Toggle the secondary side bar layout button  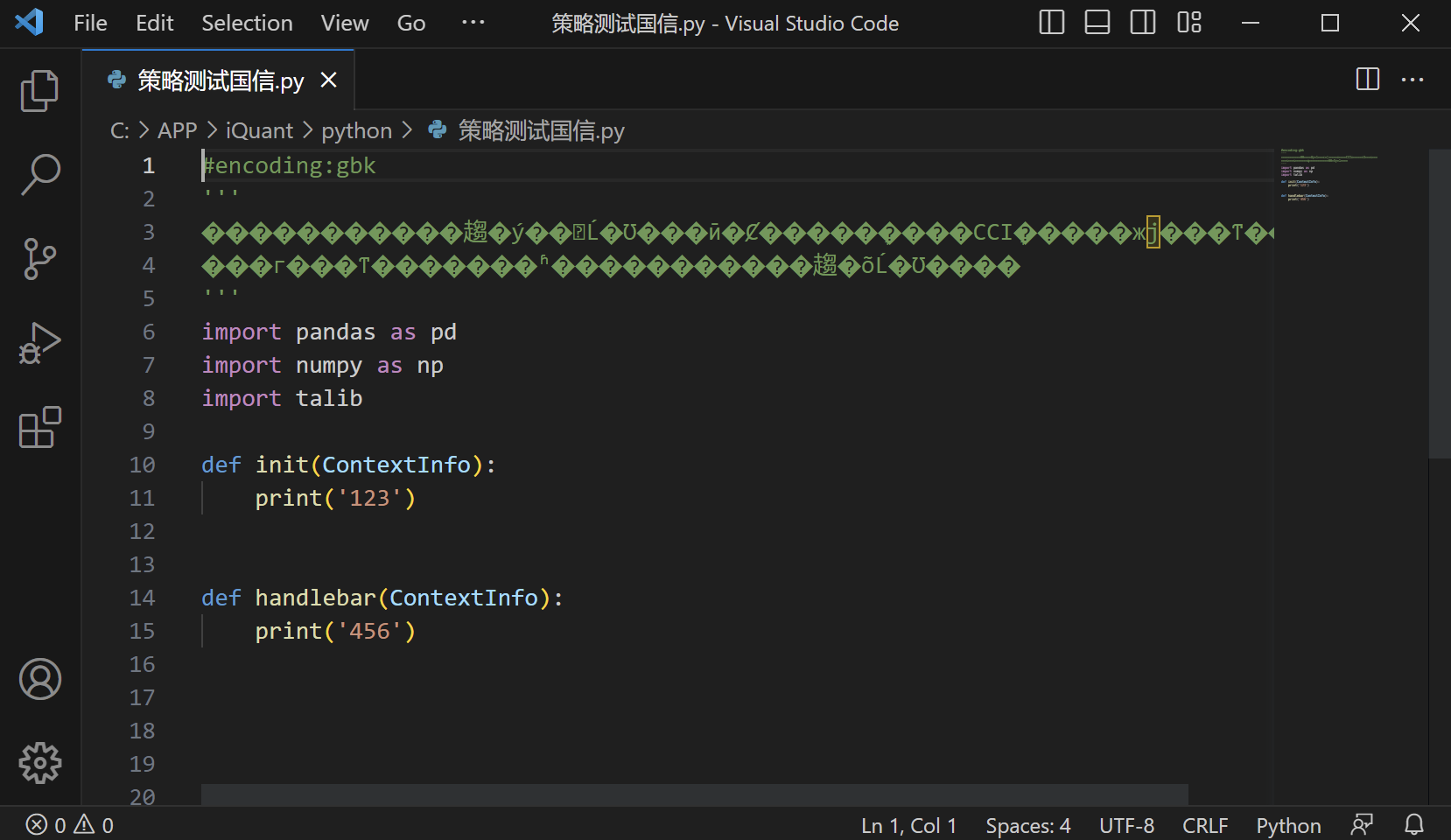(x=1142, y=23)
